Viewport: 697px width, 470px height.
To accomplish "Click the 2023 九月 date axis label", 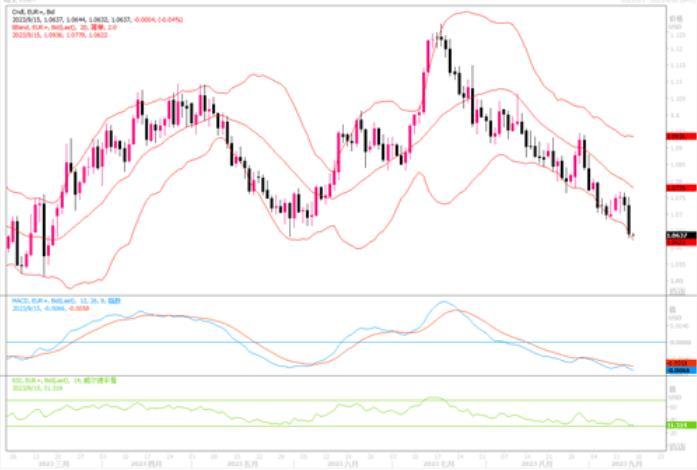I will click(627, 463).
